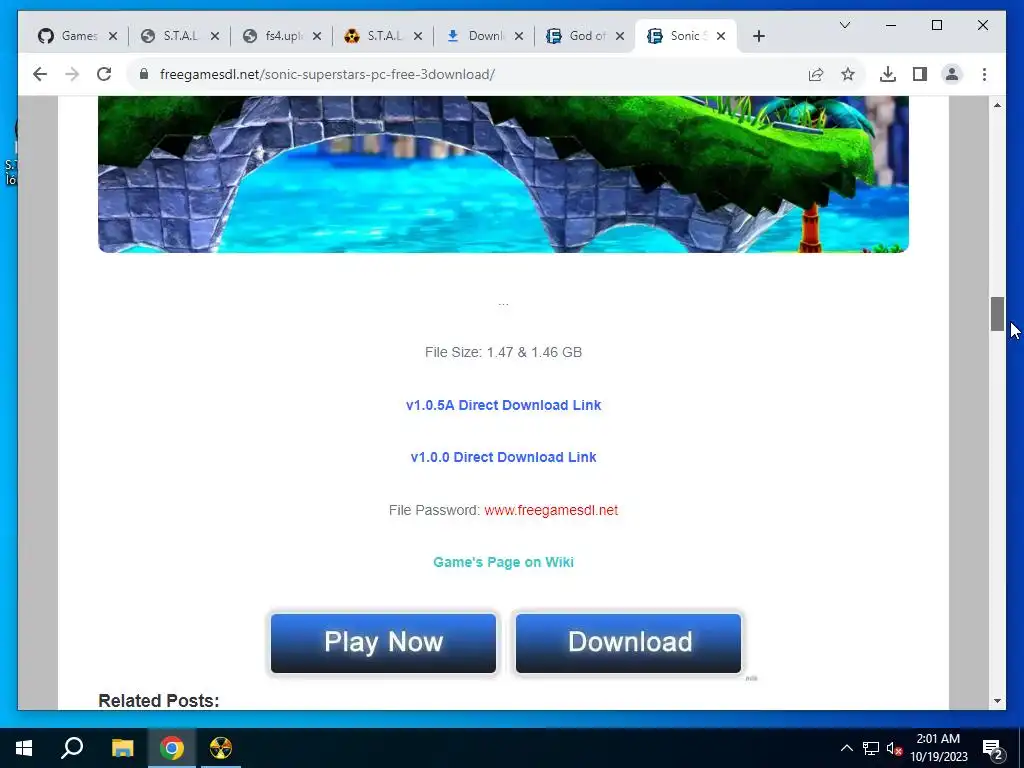Open Windows taskbar search
This screenshot has width=1024, height=768.
tap(72, 748)
